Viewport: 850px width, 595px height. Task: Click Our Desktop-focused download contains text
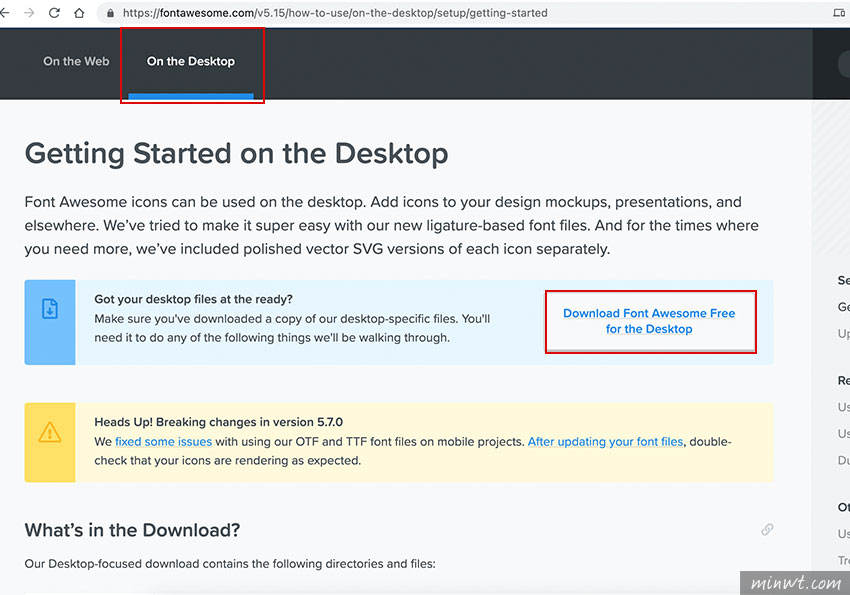click(230, 564)
